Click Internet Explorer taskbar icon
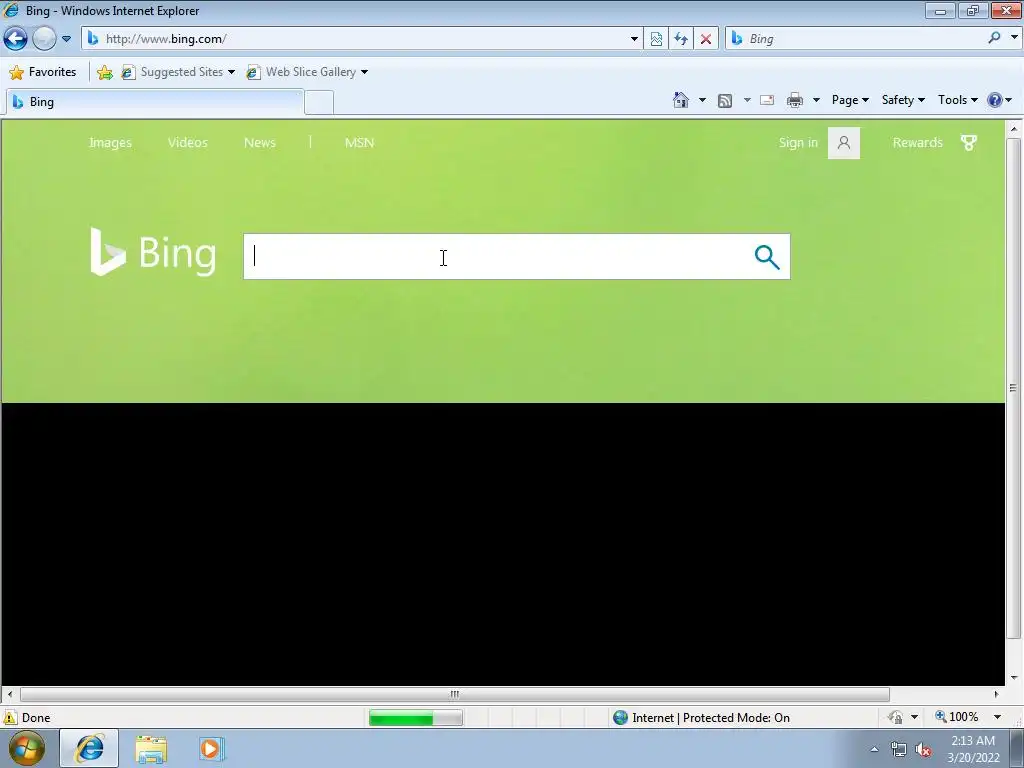 pos(89,748)
